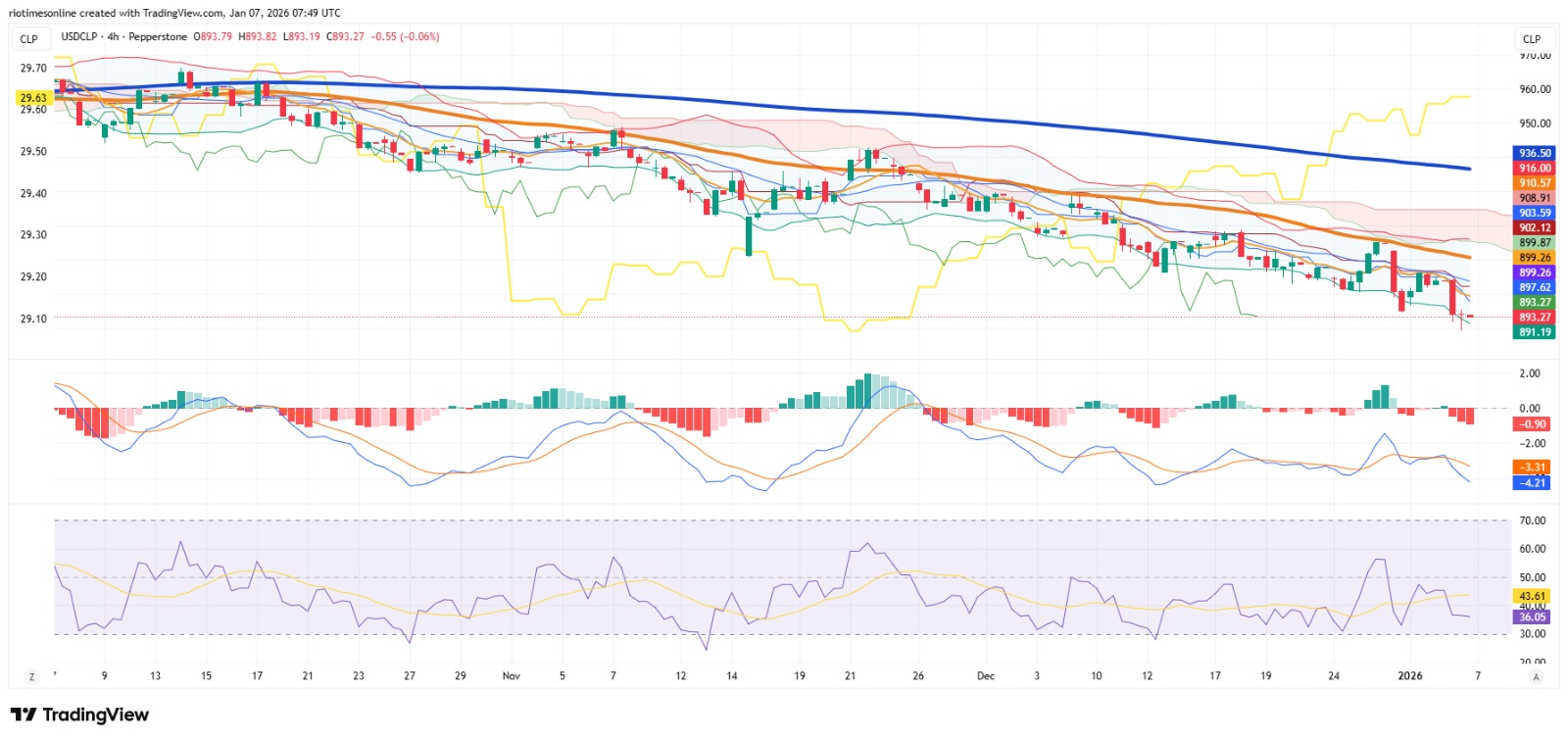Click the blue -4.21 MACD line label

tap(1533, 482)
